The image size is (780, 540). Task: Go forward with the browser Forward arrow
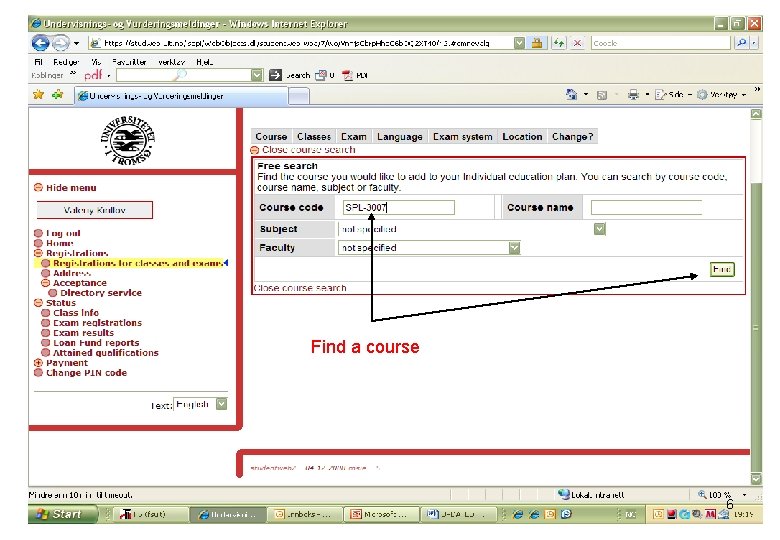click(61, 43)
